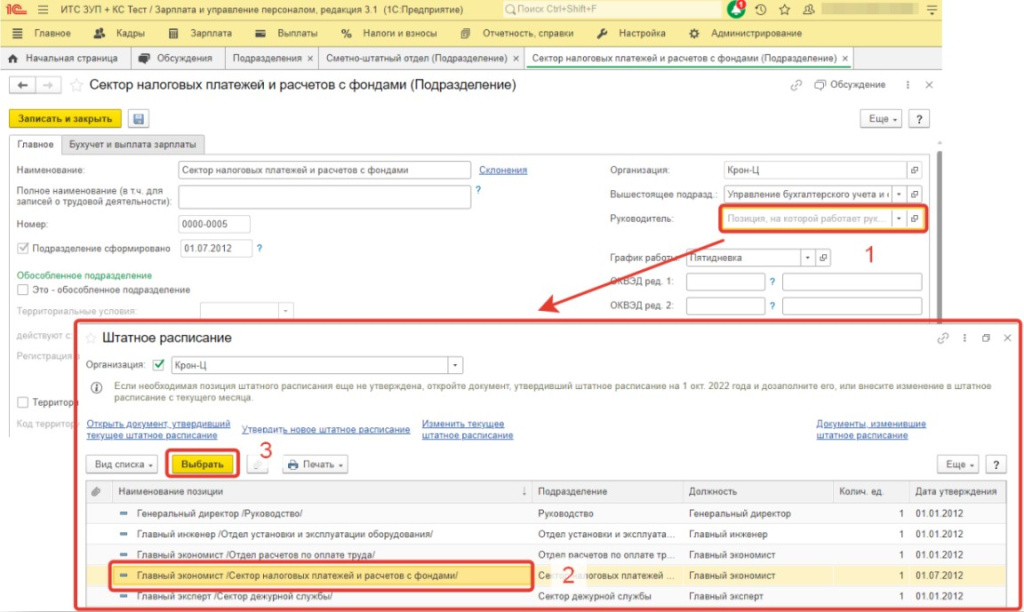
Task: Click the notifications bell icon
Action: tap(736, 10)
